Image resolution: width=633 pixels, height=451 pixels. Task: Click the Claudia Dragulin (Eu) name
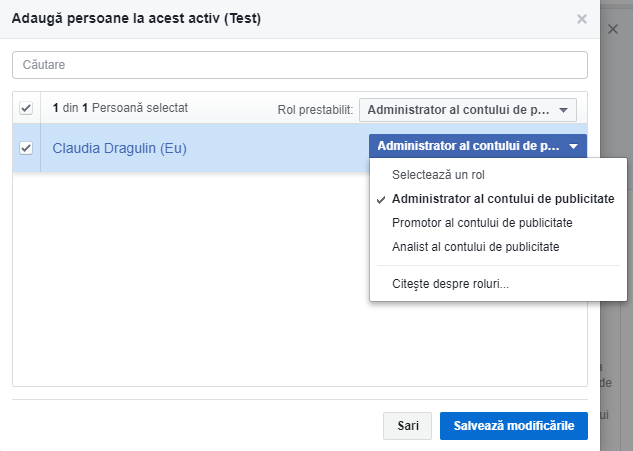pyautogui.click(x=120, y=148)
